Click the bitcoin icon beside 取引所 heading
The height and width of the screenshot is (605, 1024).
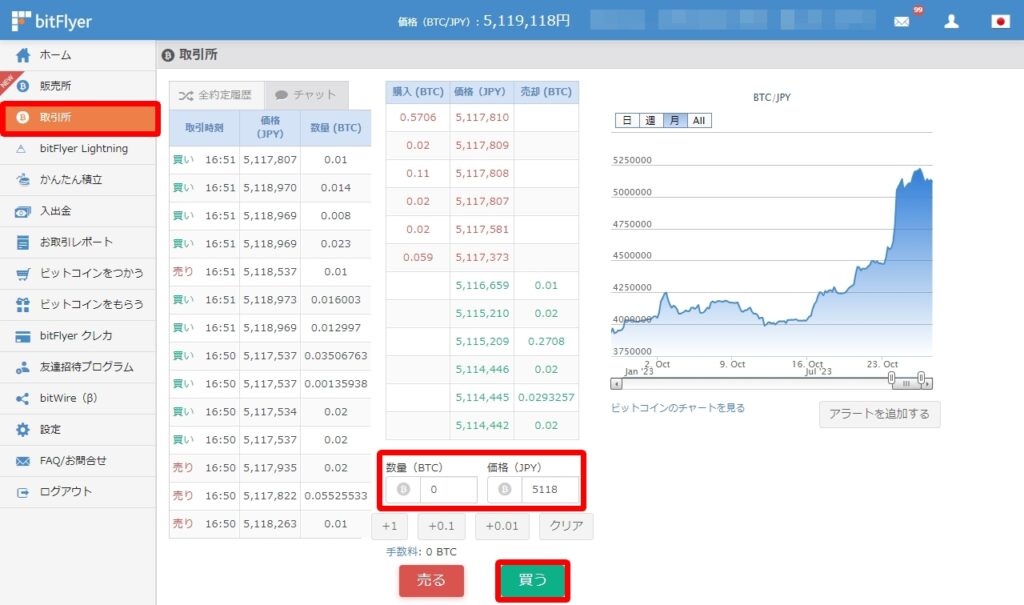(168, 56)
